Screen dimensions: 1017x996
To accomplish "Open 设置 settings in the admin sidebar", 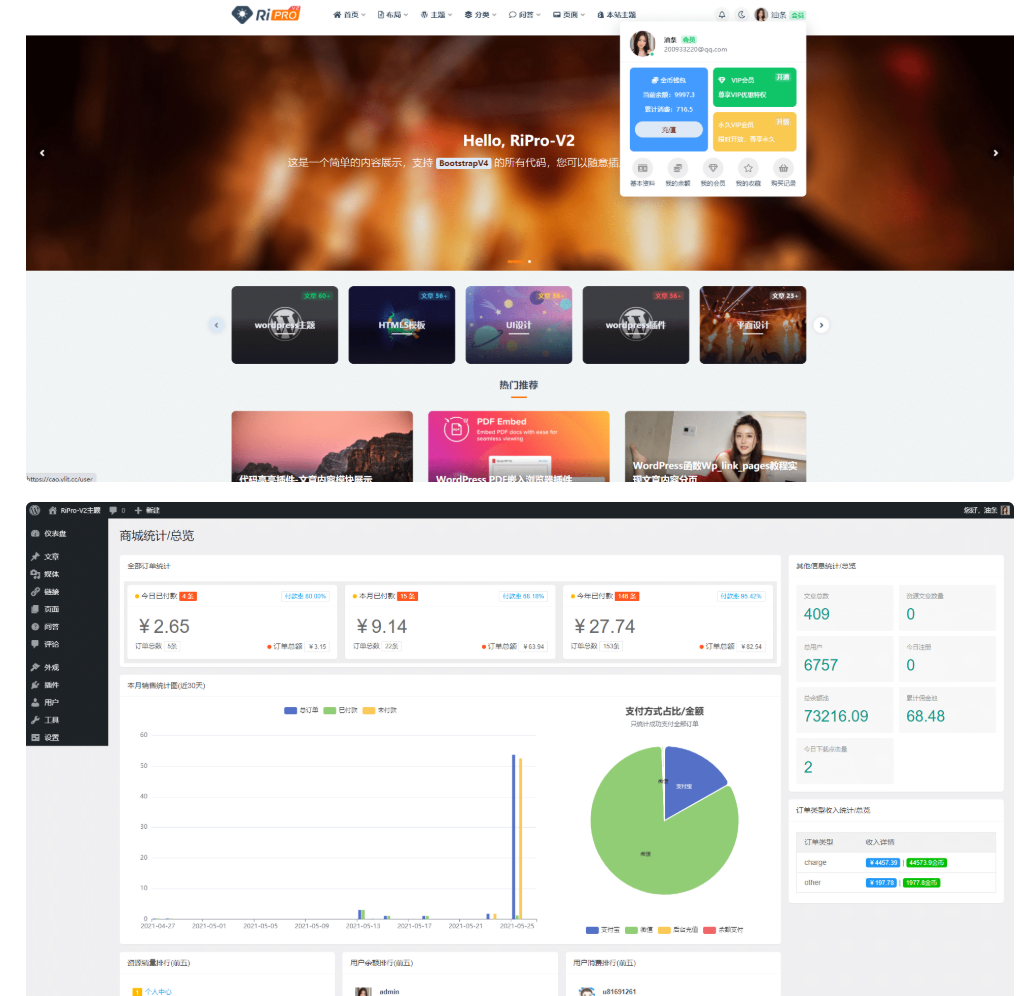I will (51, 738).
